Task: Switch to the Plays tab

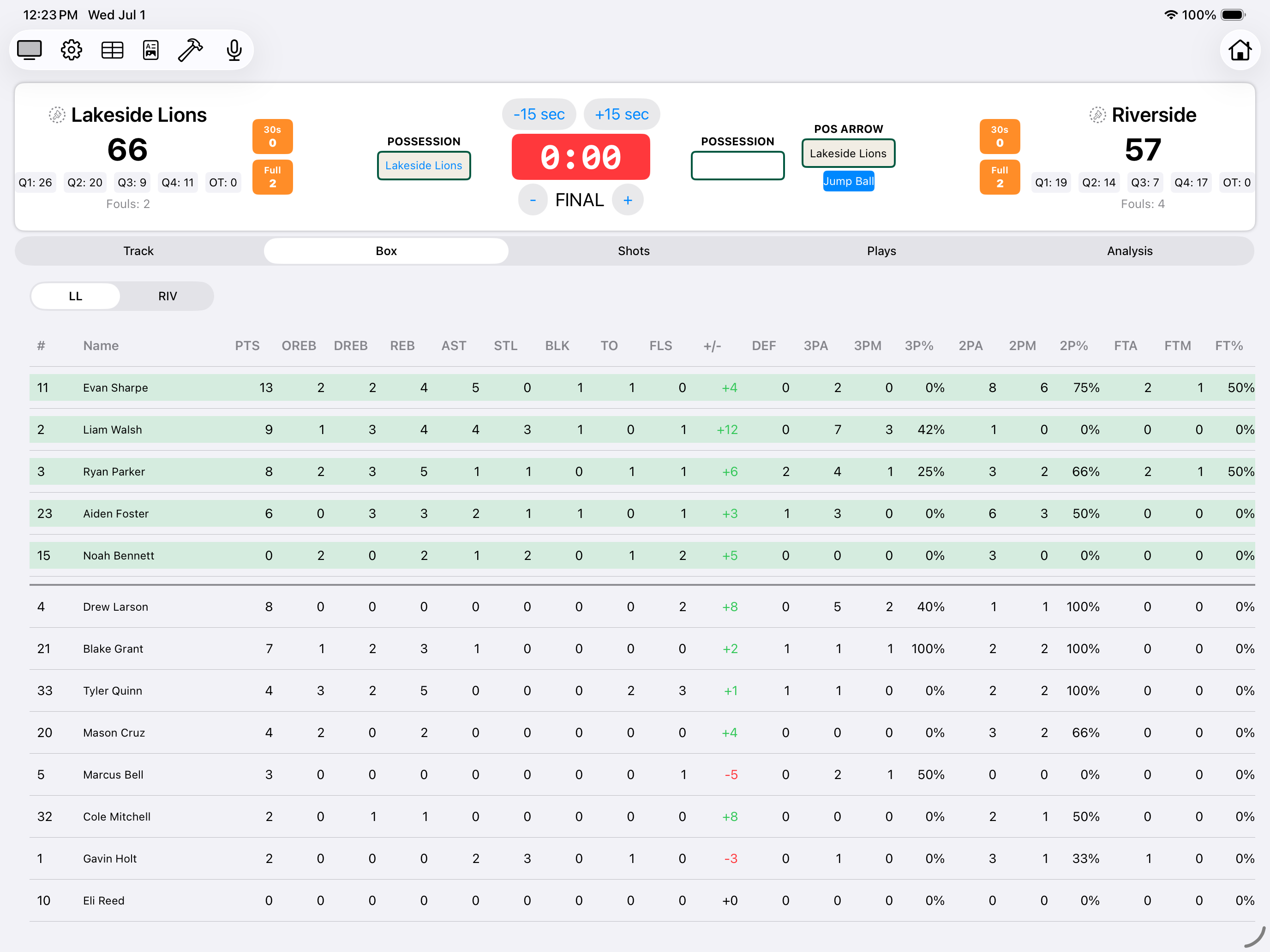Action: coord(881,251)
